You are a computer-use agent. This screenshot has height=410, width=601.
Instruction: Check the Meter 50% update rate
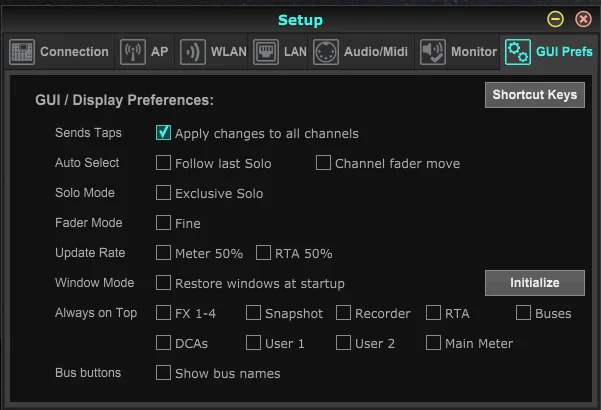tap(163, 253)
